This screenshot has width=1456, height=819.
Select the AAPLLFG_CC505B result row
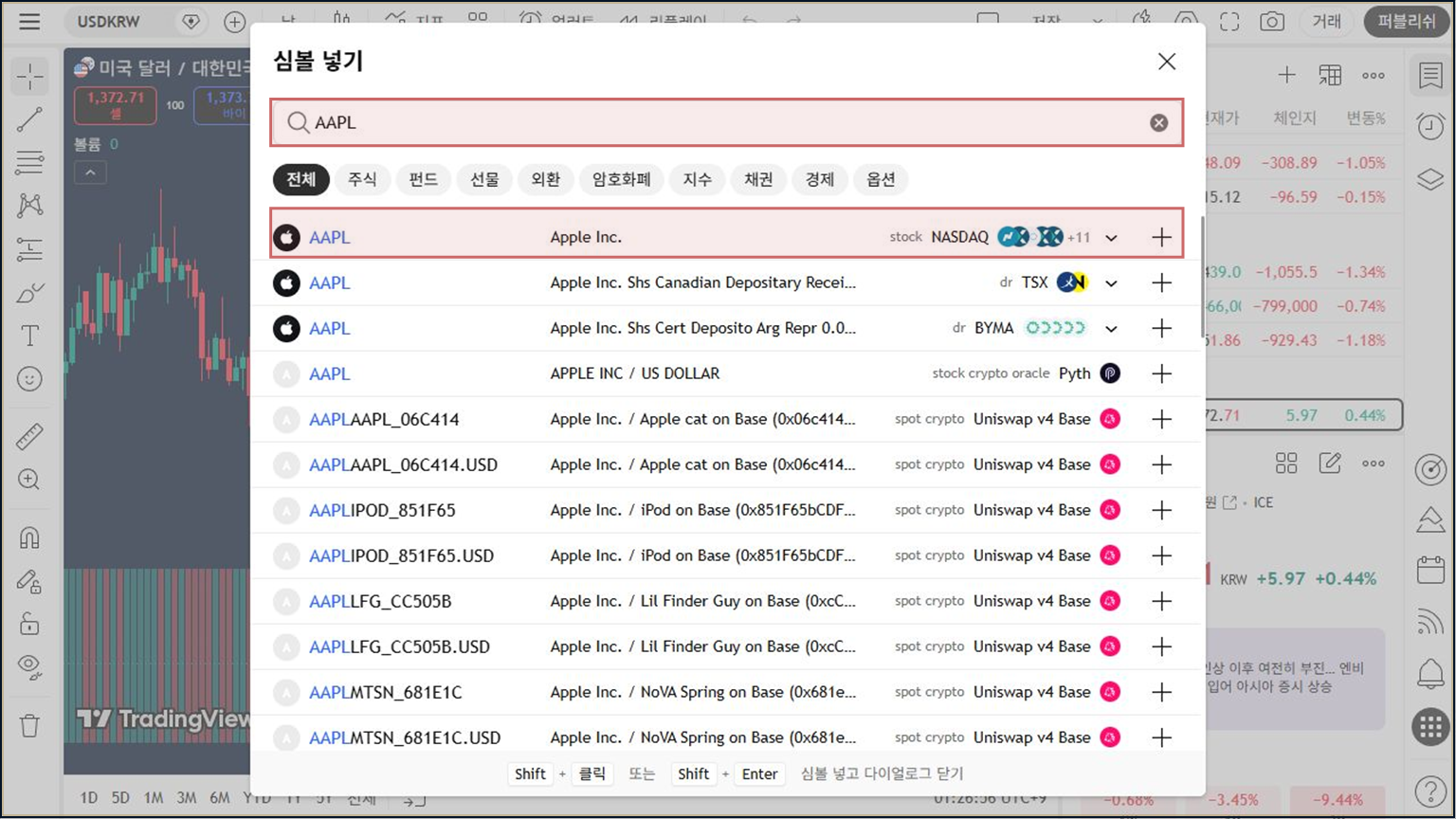727,601
